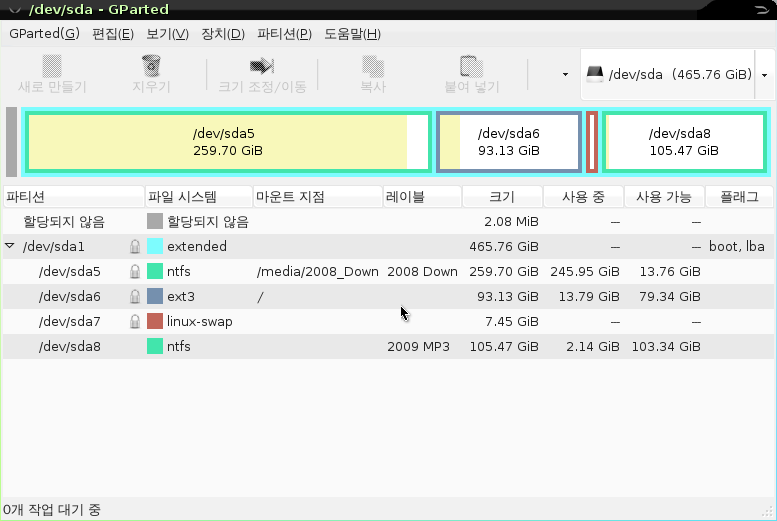Select the /dev/sda8 row name
The width and height of the screenshot is (777, 521).
pyautogui.click(x=70, y=347)
